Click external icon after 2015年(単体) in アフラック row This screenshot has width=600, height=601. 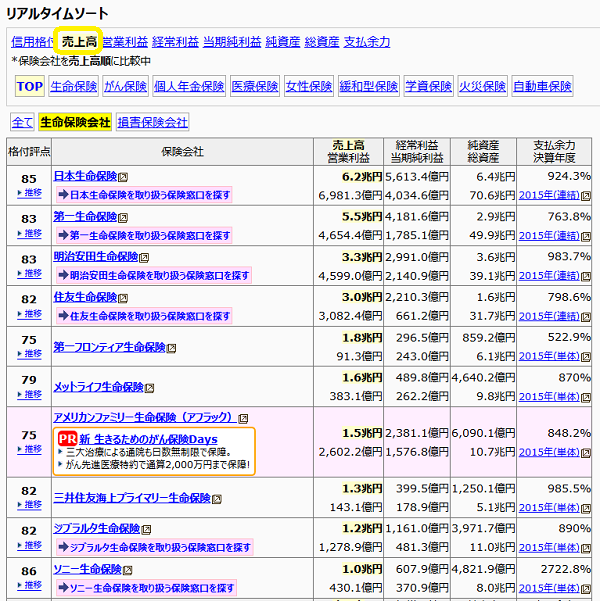click(586, 453)
